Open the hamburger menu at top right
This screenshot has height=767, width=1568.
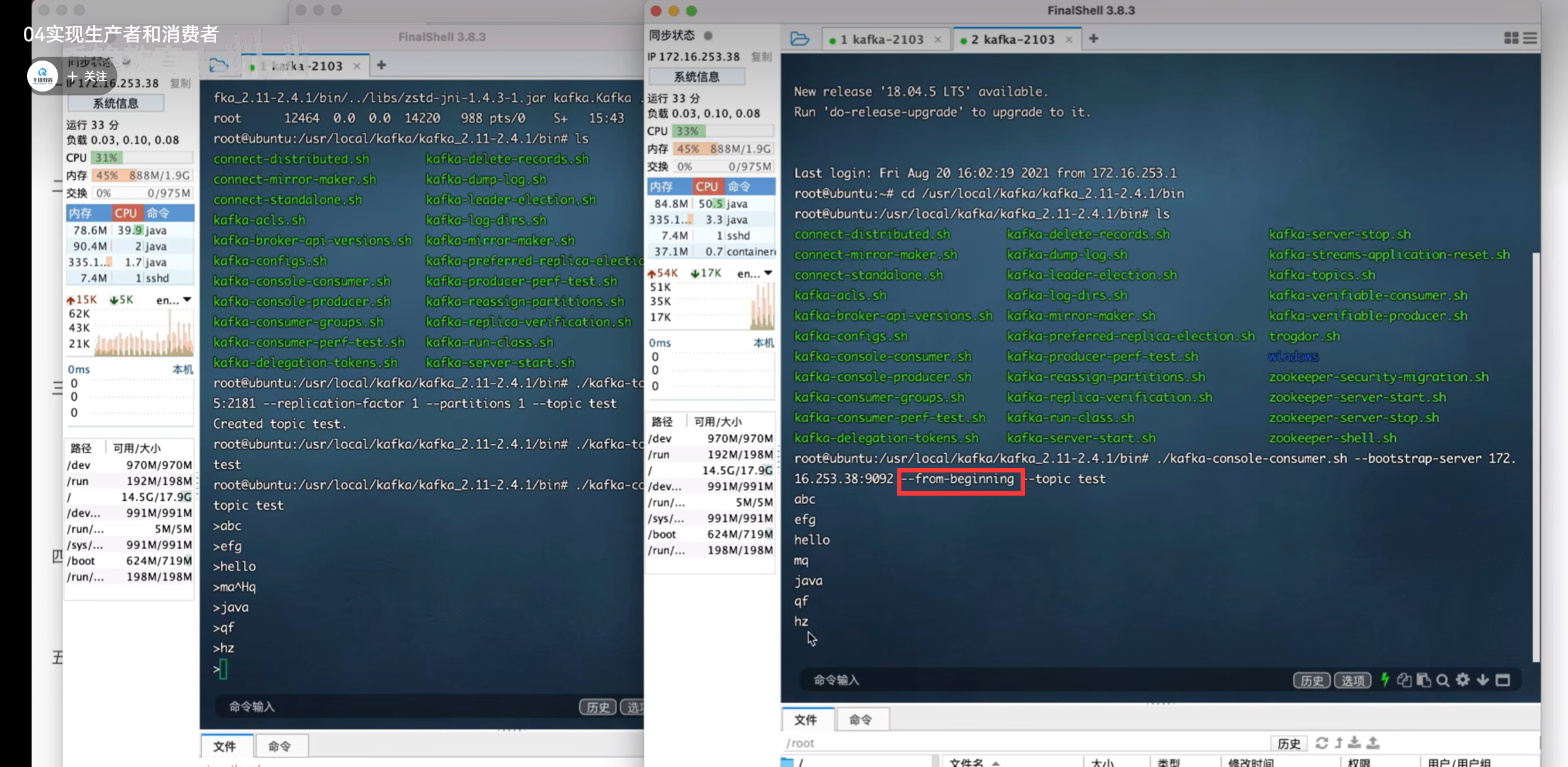1530,39
